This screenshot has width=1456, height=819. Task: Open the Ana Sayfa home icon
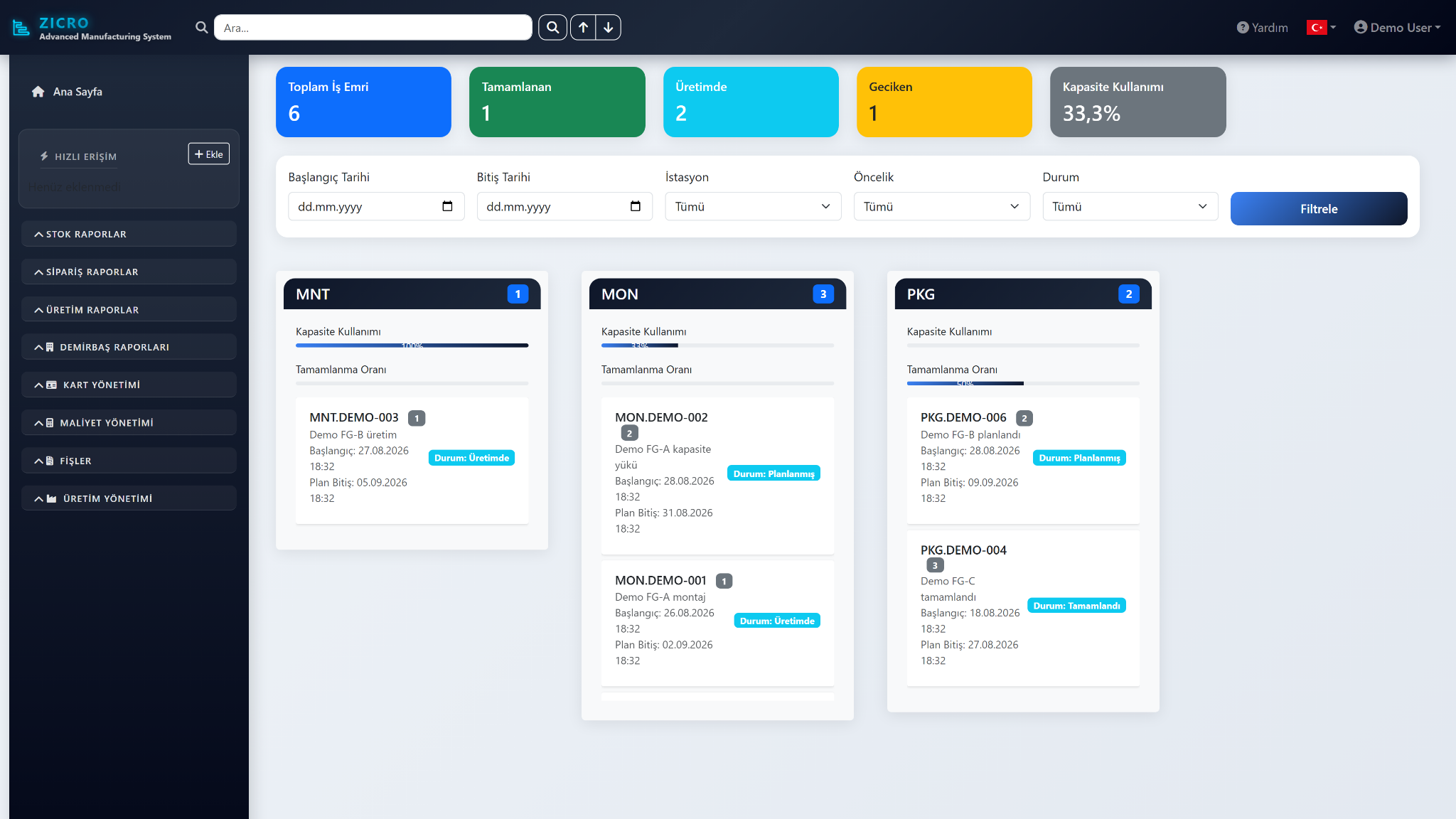coord(38,92)
